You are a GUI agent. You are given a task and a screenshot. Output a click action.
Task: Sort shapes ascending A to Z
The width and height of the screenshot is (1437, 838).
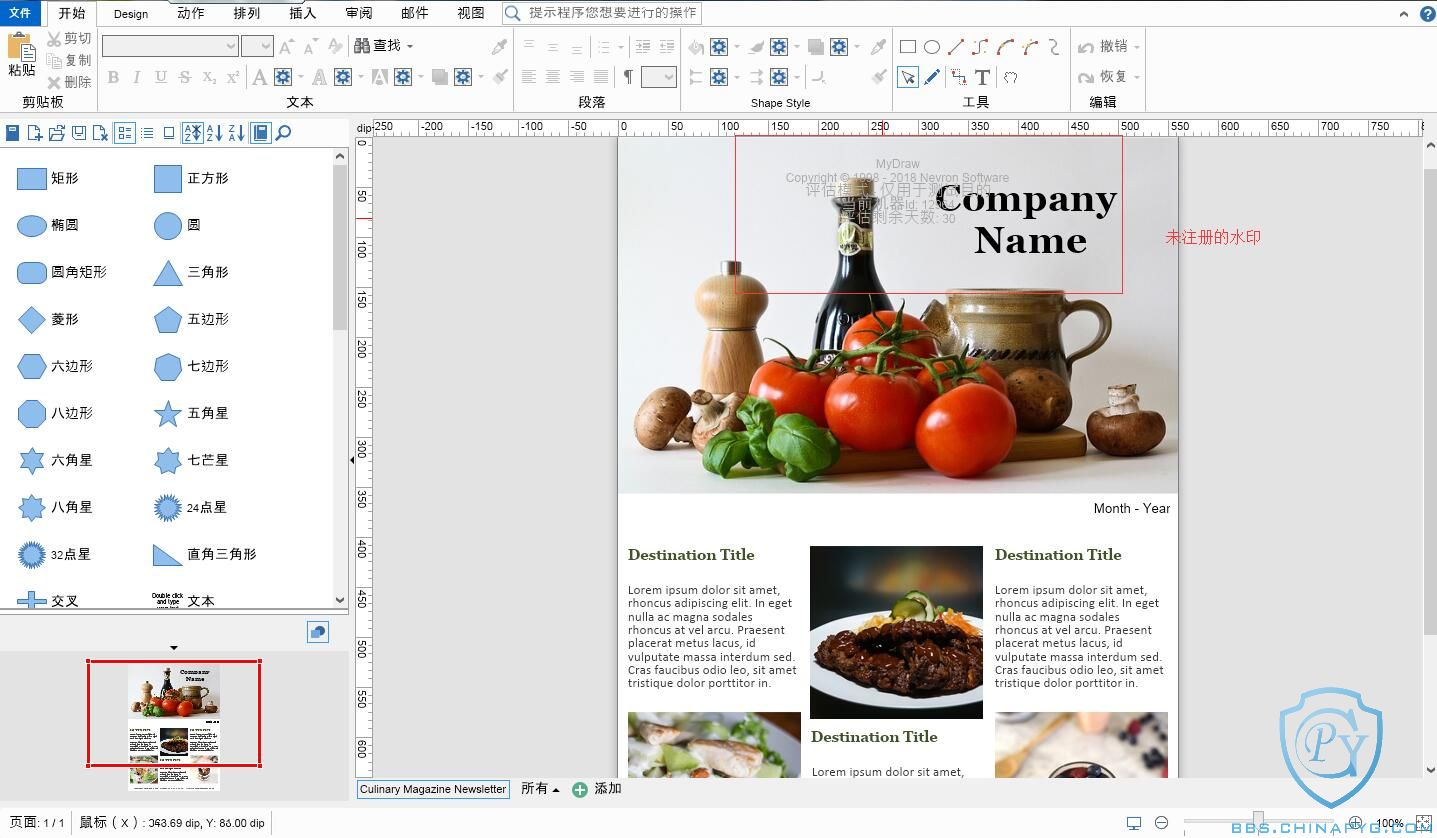[215, 133]
